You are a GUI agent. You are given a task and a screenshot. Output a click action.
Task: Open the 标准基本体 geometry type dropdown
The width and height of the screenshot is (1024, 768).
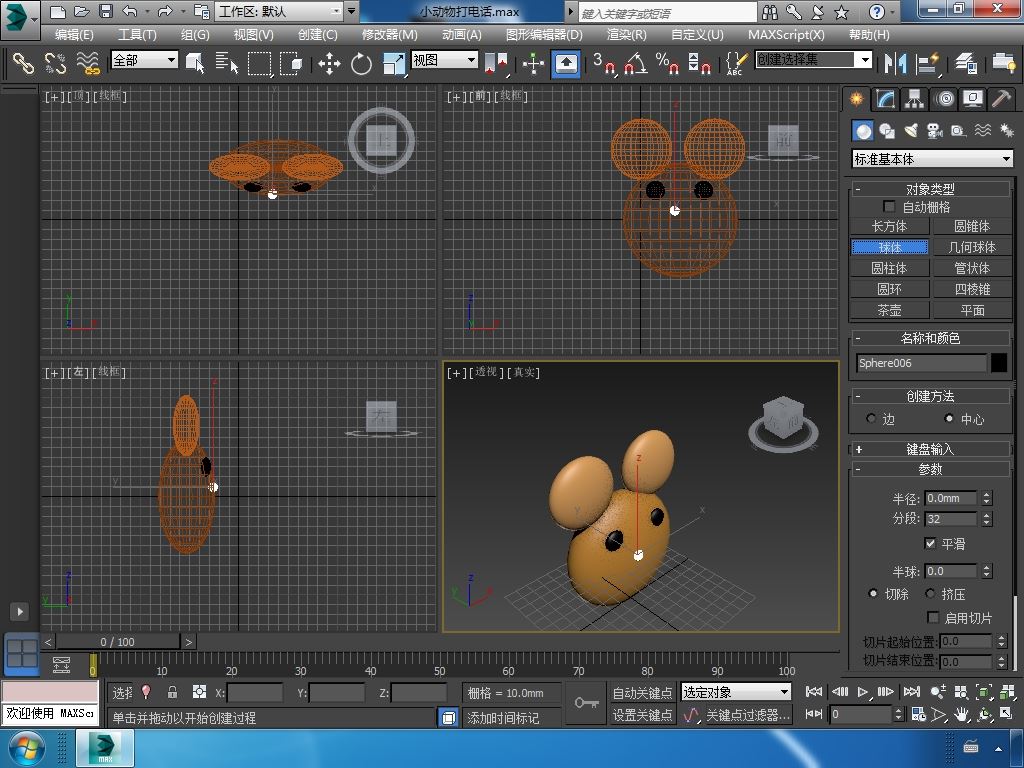tap(932, 159)
